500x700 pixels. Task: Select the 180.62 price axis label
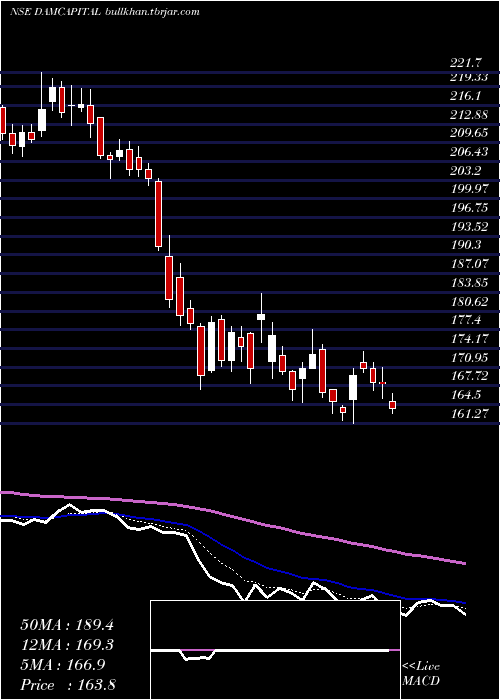coord(469,301)
